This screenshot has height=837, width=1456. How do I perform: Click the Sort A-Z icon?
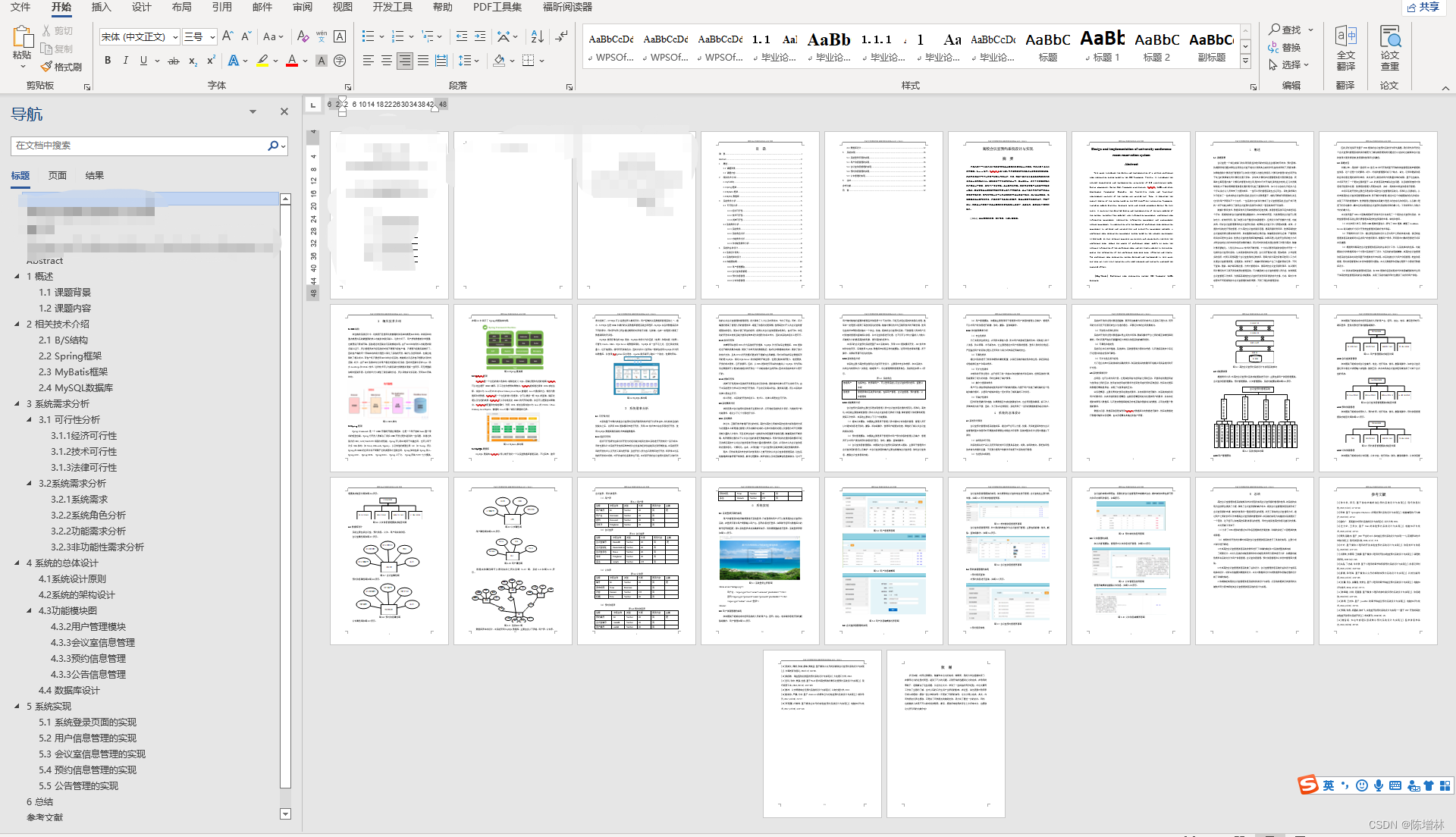[x=537, y=36]
